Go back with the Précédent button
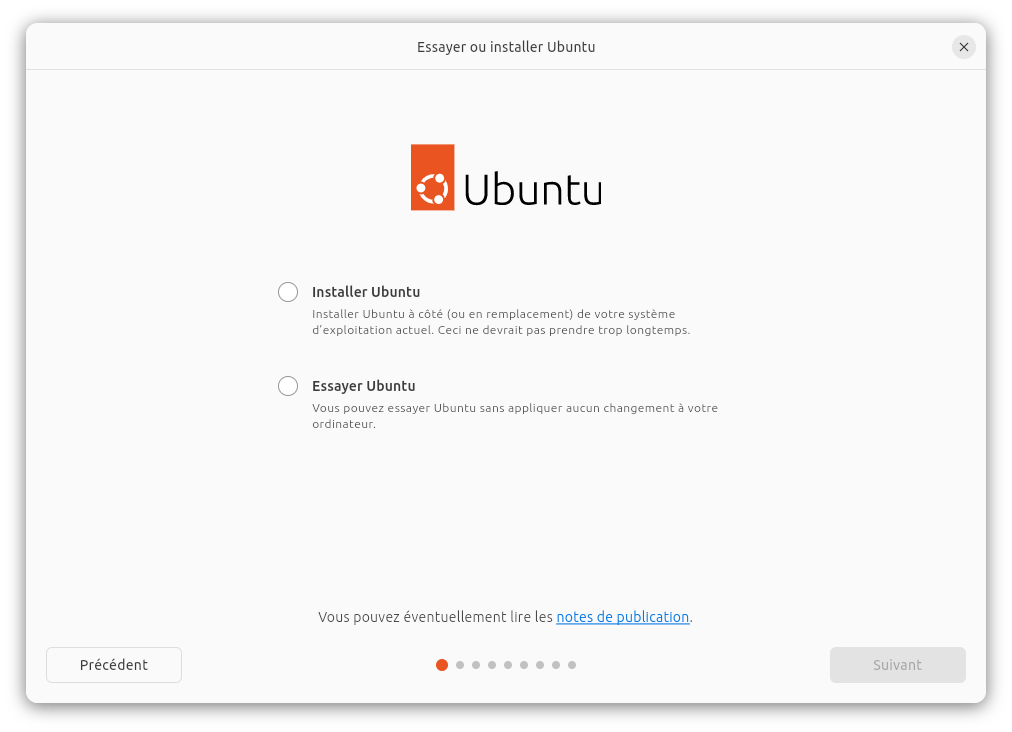The width and height of the screenshot is (1012, 732). [x=114, y=665]
